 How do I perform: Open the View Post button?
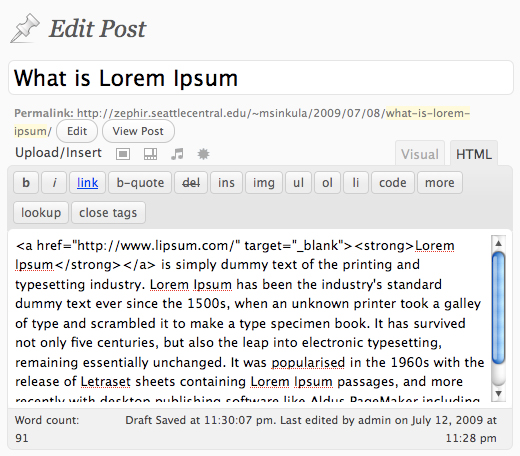click(138, 131)
